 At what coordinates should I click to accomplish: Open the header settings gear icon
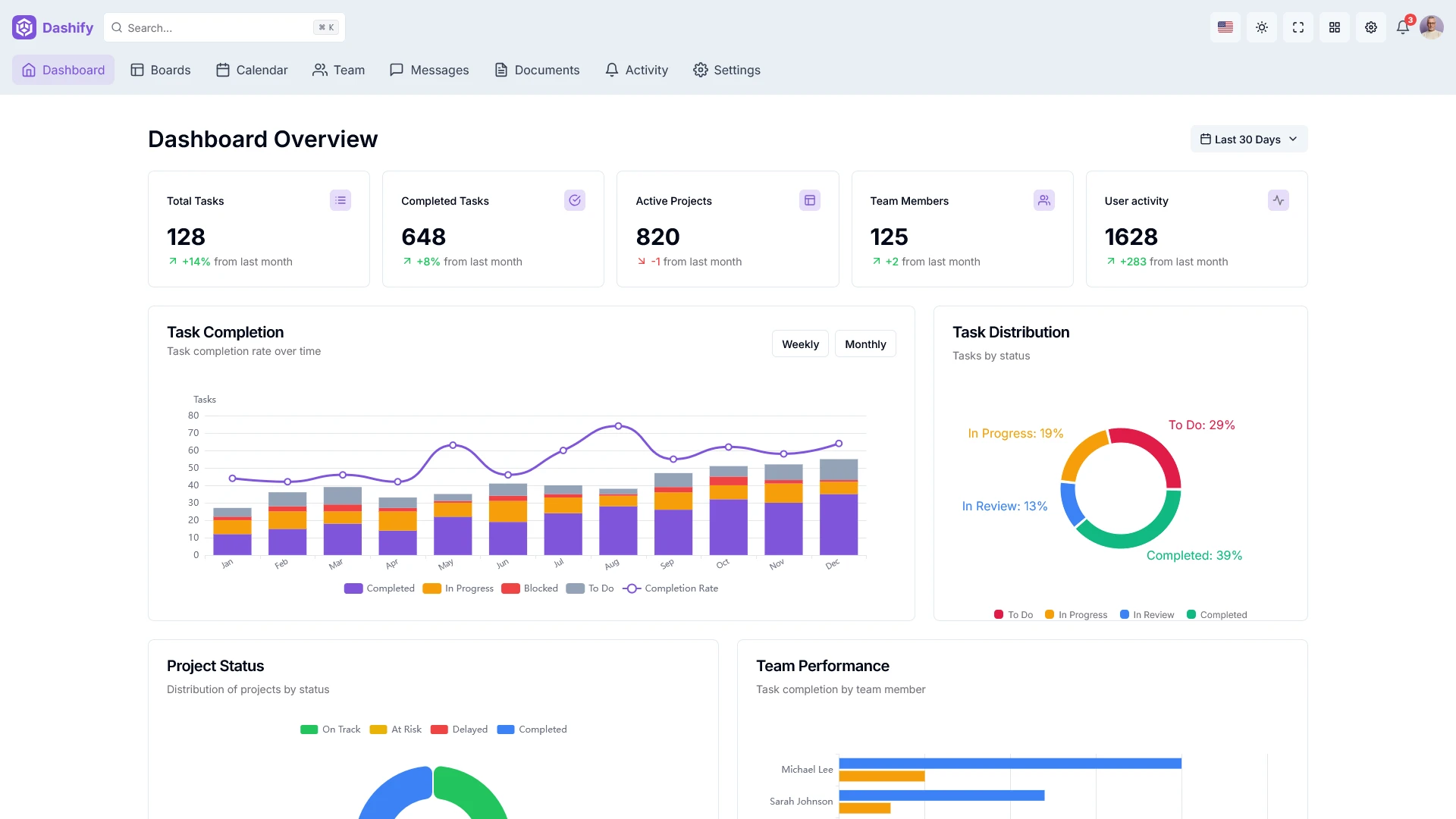[1371, 27]
